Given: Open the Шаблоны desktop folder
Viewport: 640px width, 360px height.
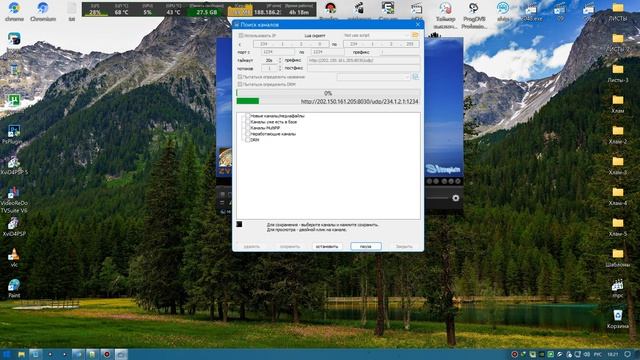Looking at the screenshot, I should pyautogui.click(x=618, y=258).
